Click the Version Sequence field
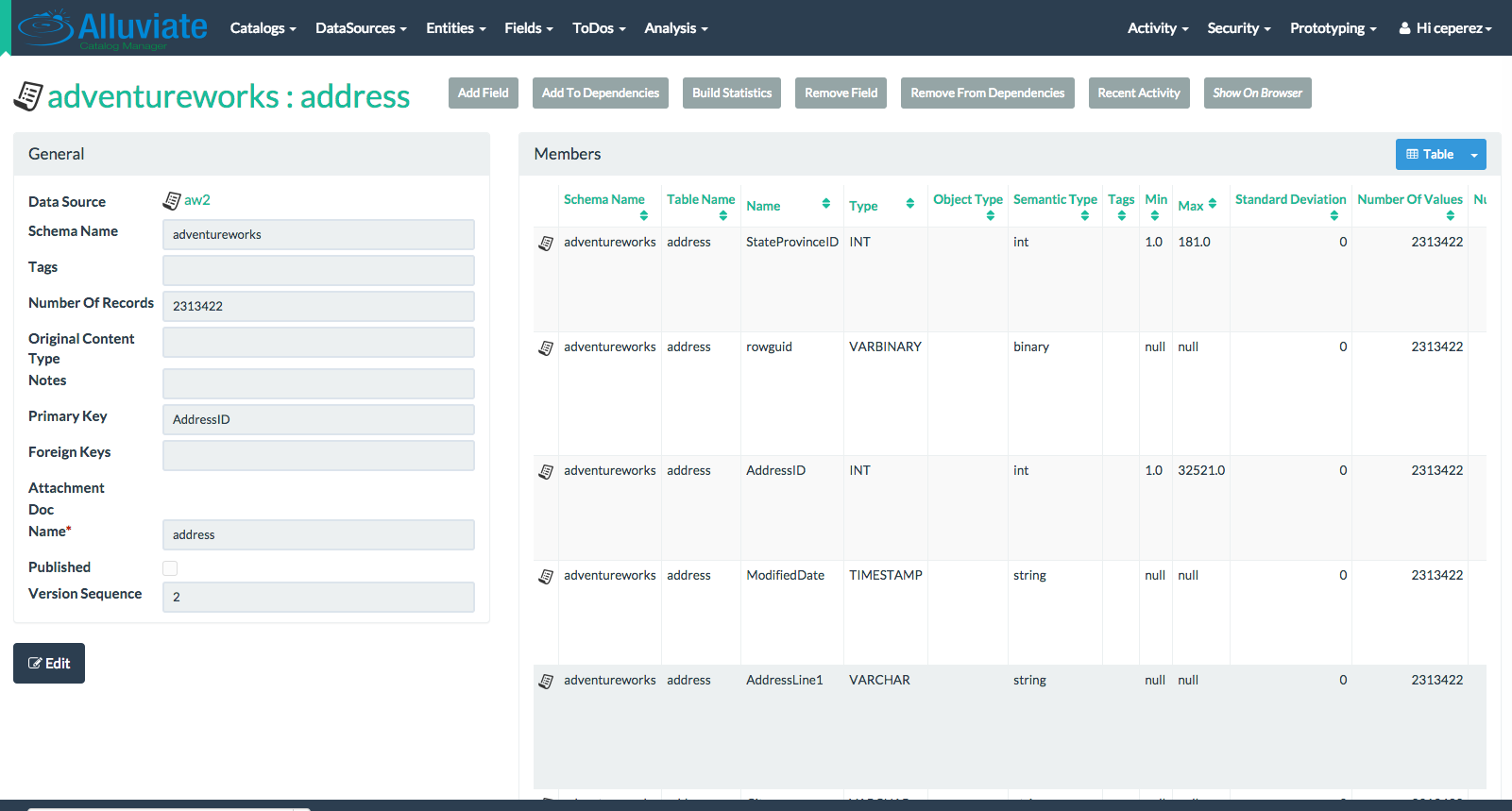Screen dimensions: 1512x811 (318, 597)
